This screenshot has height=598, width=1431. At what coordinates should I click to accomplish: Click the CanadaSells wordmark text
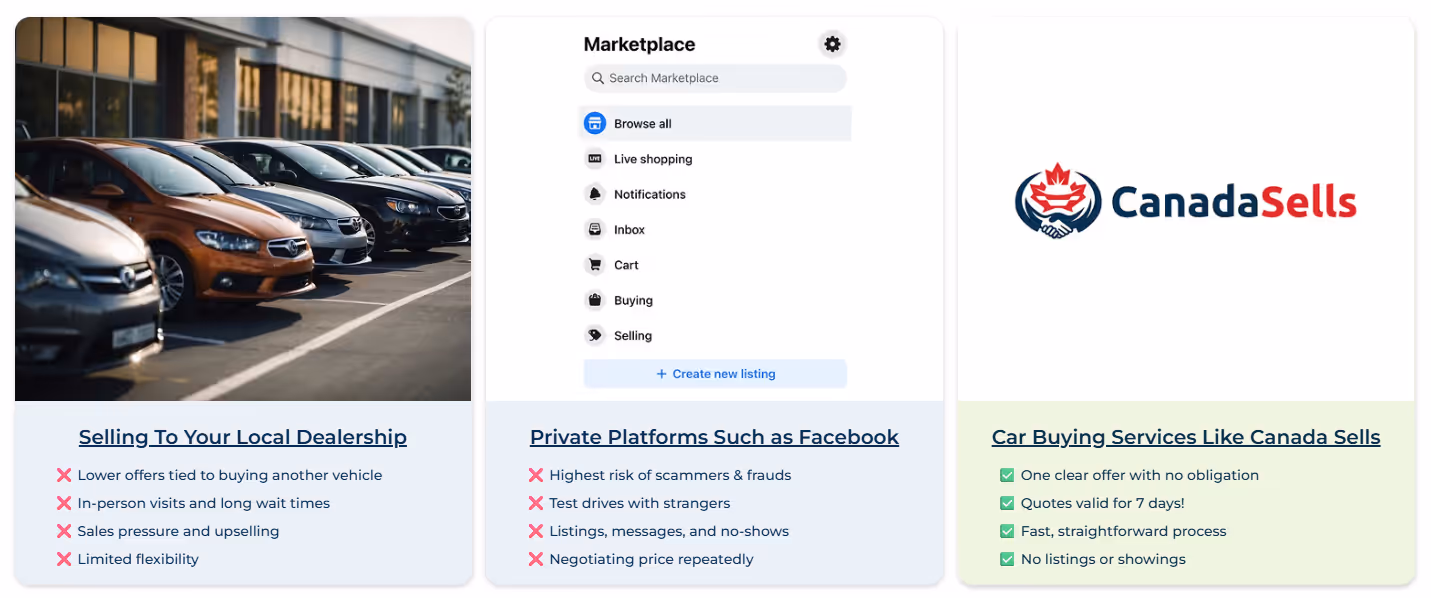click(1234, 203)
